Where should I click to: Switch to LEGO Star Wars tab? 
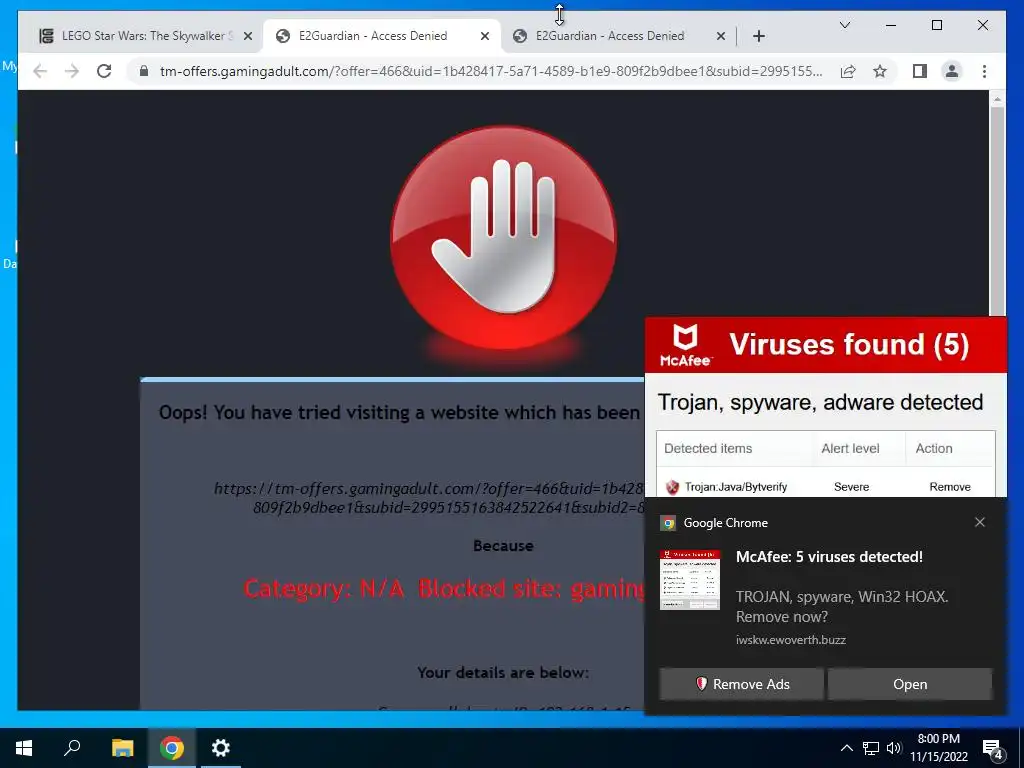tap(146, 36)
